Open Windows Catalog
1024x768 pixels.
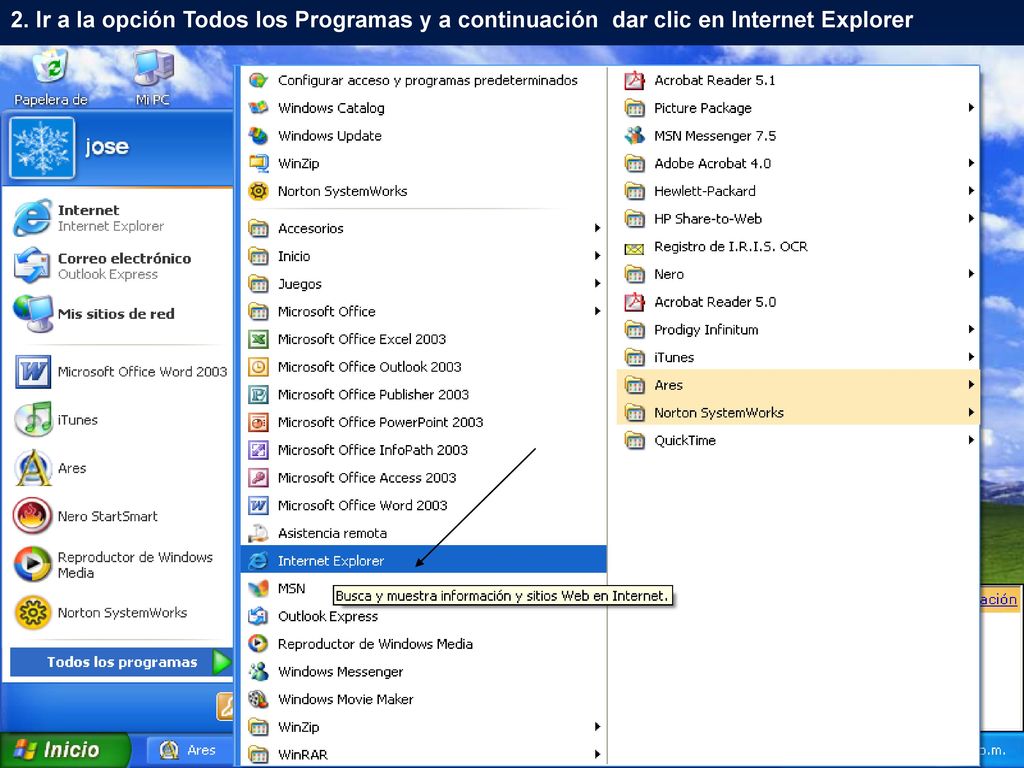click(x=423, y=108)
